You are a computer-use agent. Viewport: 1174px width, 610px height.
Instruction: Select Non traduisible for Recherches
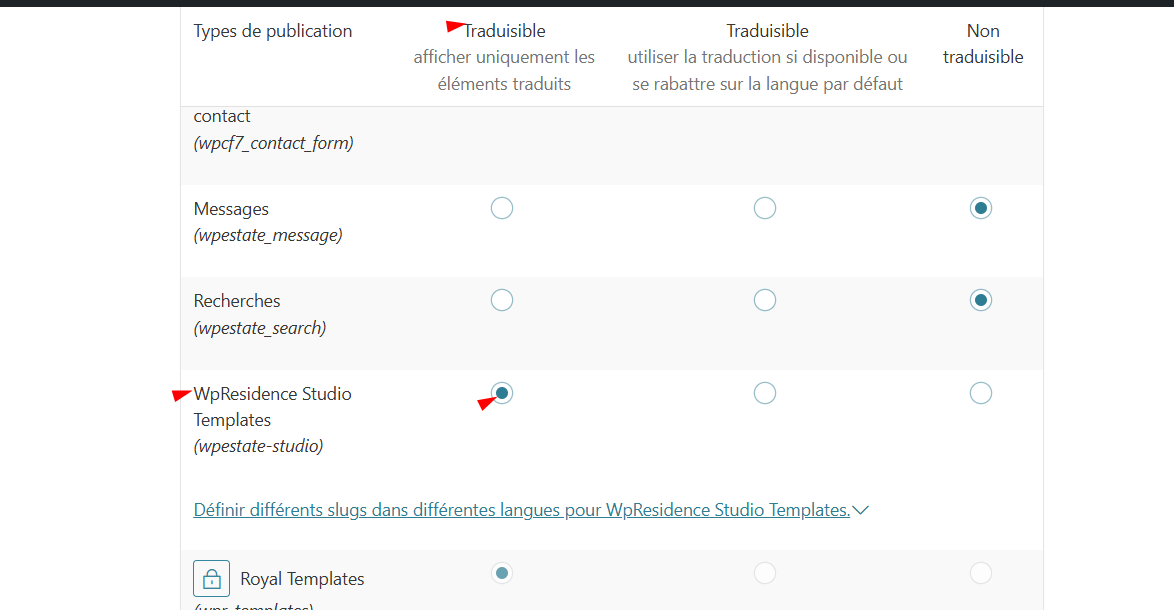(981, 300)
